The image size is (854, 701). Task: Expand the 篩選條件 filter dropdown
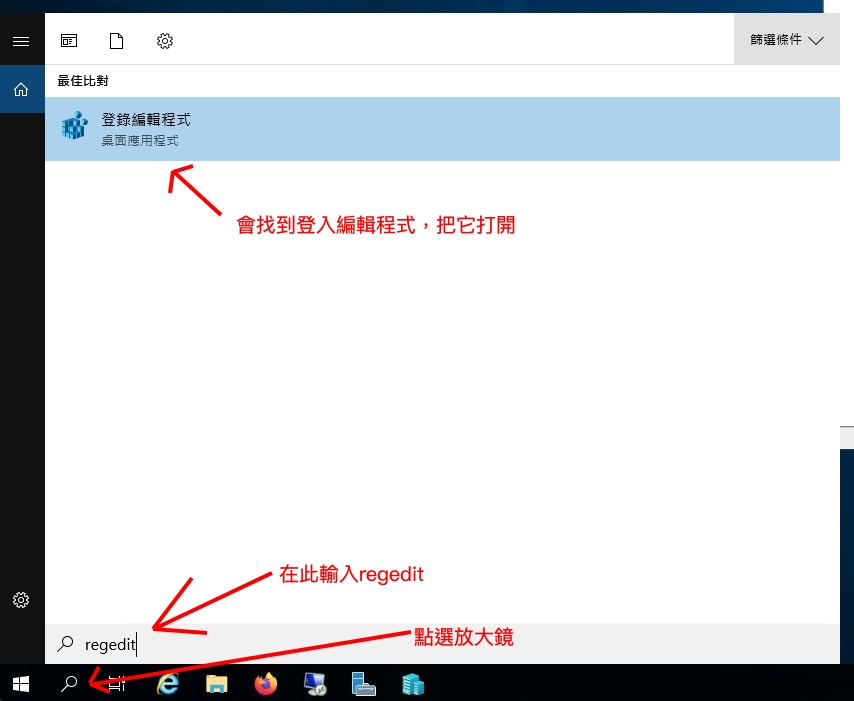[787, 40]
